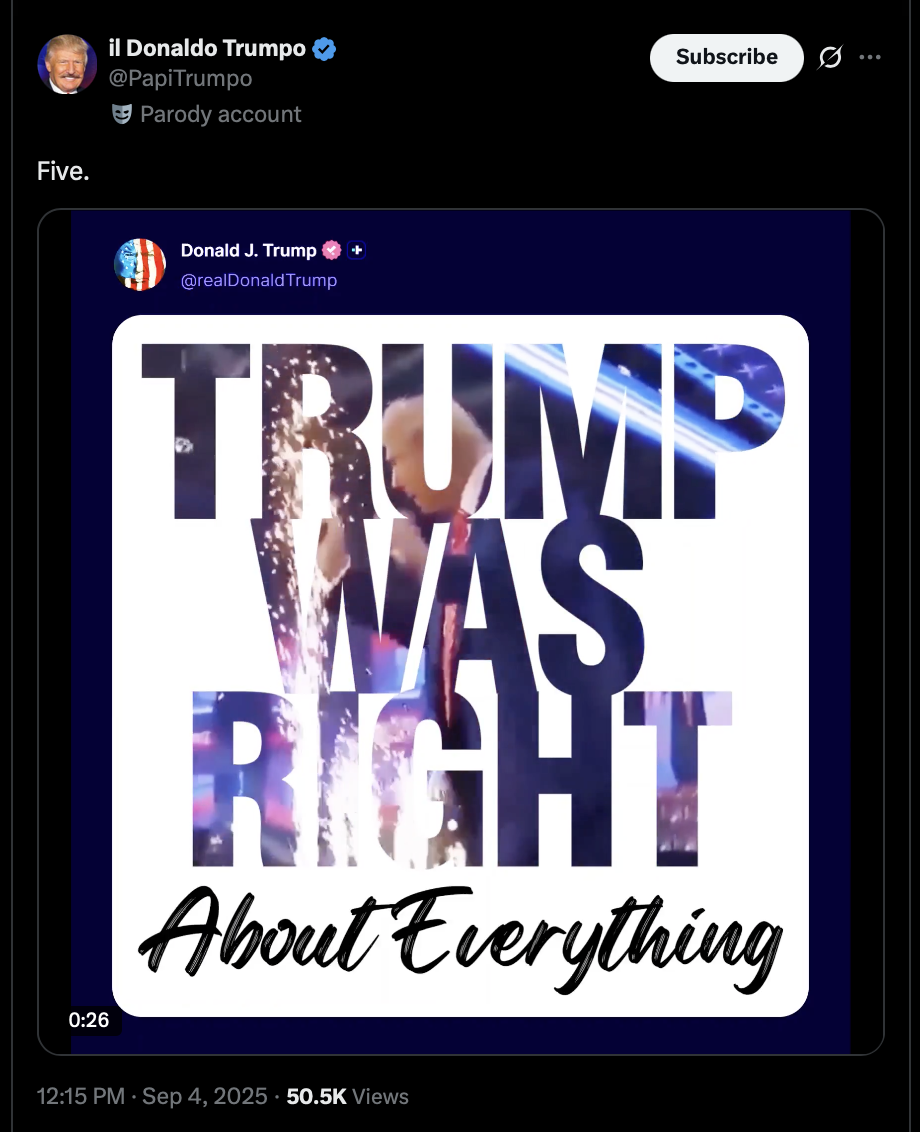Play the Trump Was Right video
The height and width of the screenshot is (1132, 920).
[x=461, y=632]
